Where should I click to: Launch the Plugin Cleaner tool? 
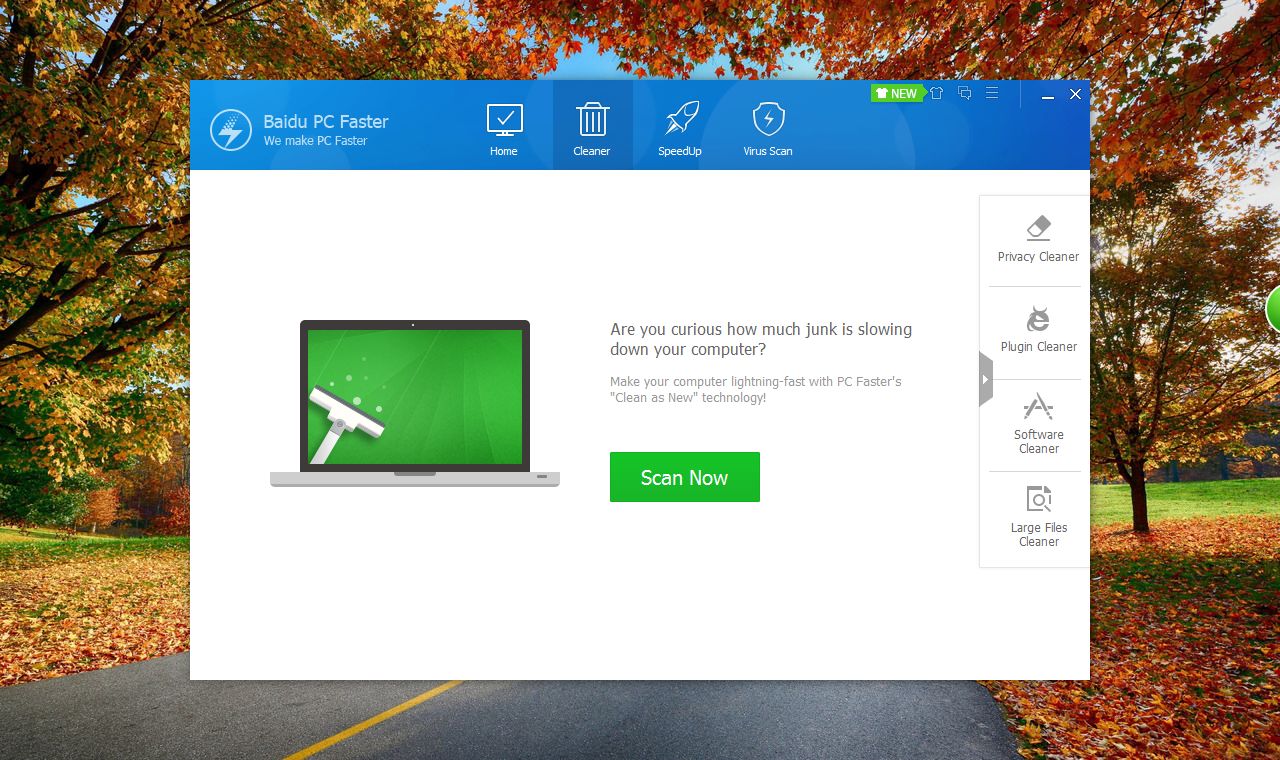tap(1038, 330)
